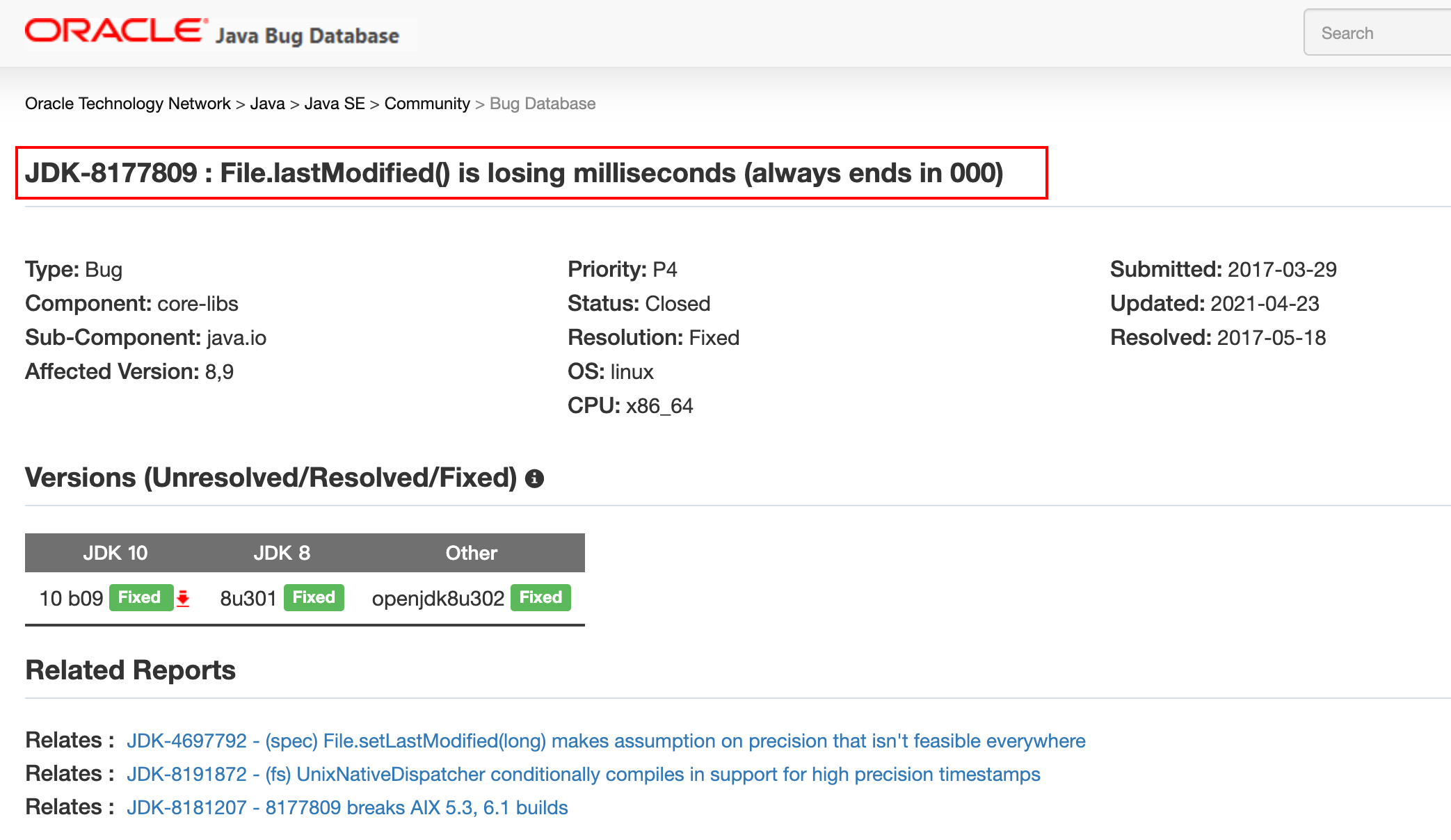Select the JDK 8 column header
The width and height of the screenshot is (1451, 840).
[x=282, y=553]
